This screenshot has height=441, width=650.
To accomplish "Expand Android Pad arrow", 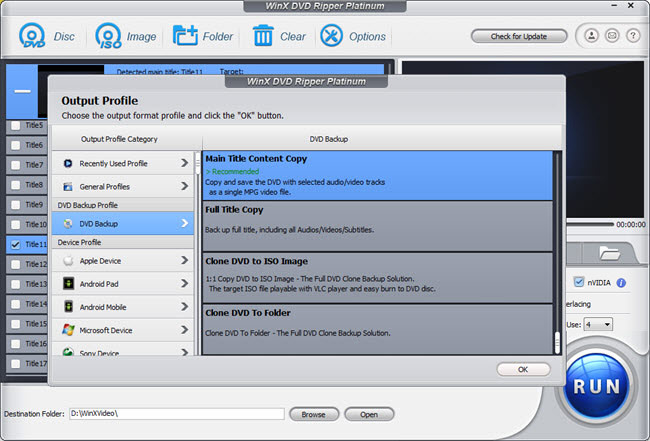I will [185, 284].
